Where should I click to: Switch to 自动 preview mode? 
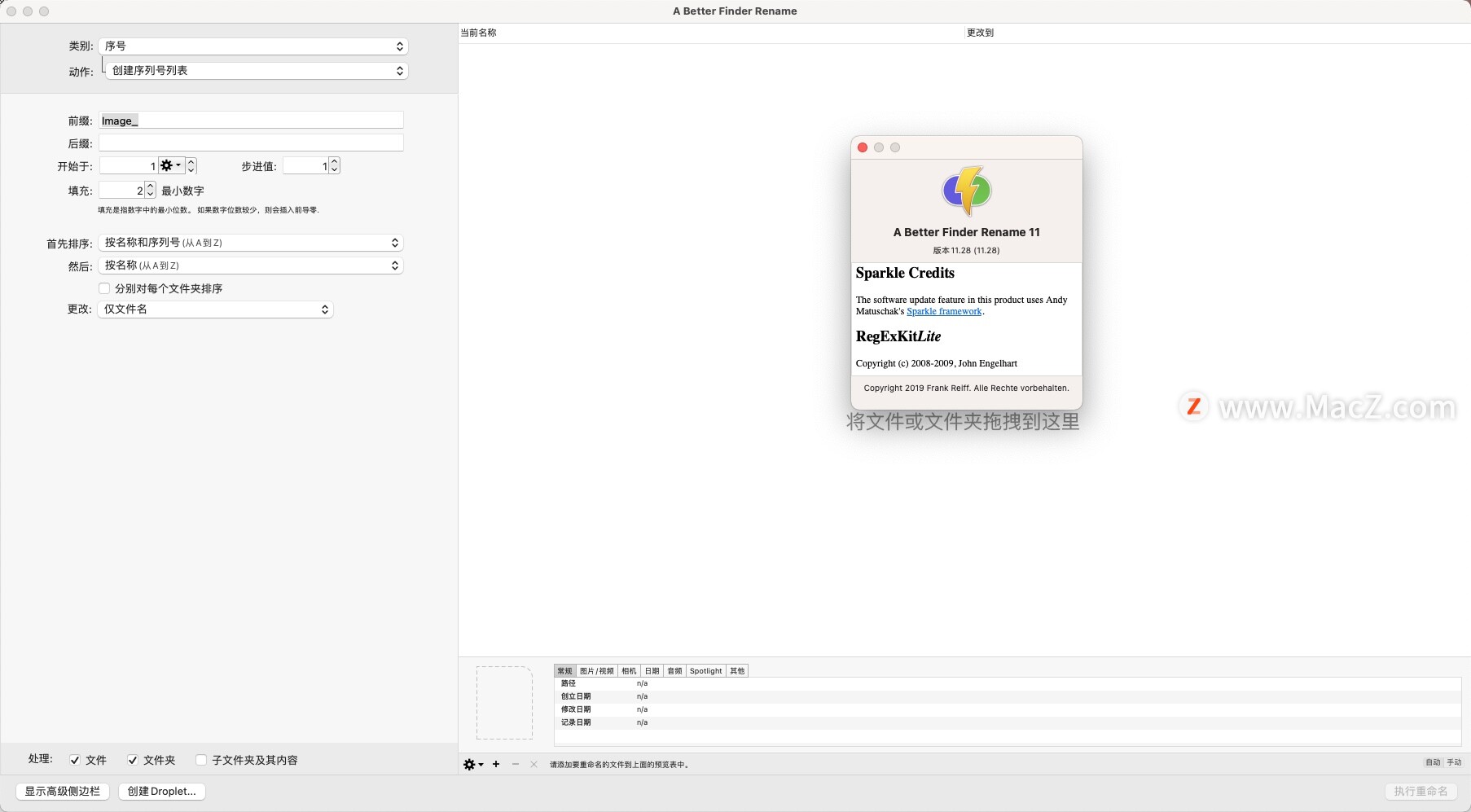click(x=1433, y=762)
